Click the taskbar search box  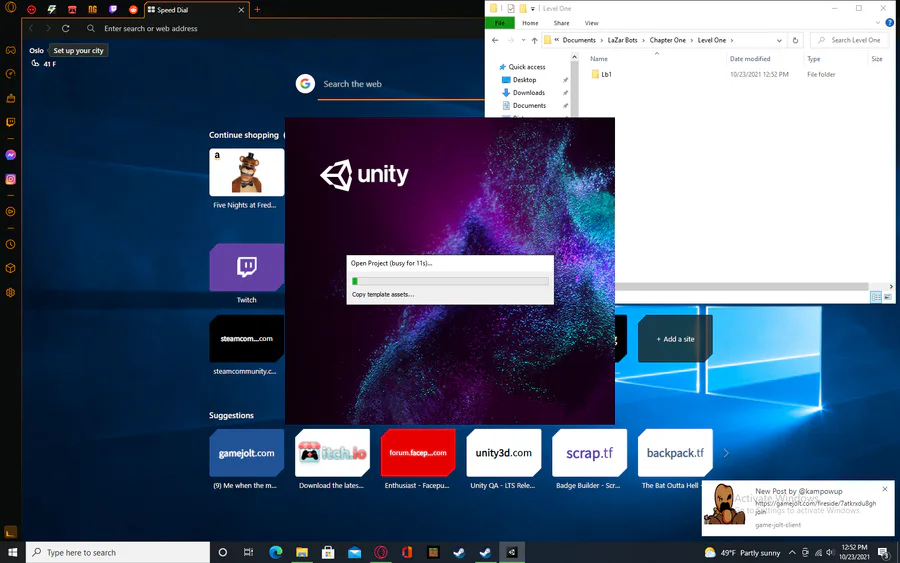pos(118,552)
